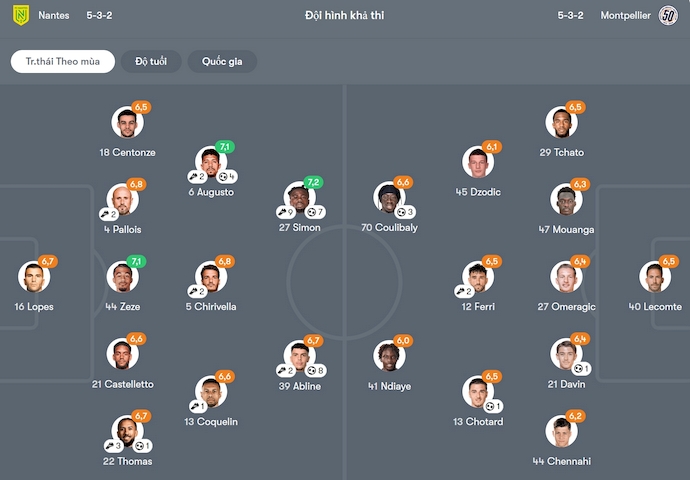
Task: Switch to the Độ tuổi tab
Action: 152,62
